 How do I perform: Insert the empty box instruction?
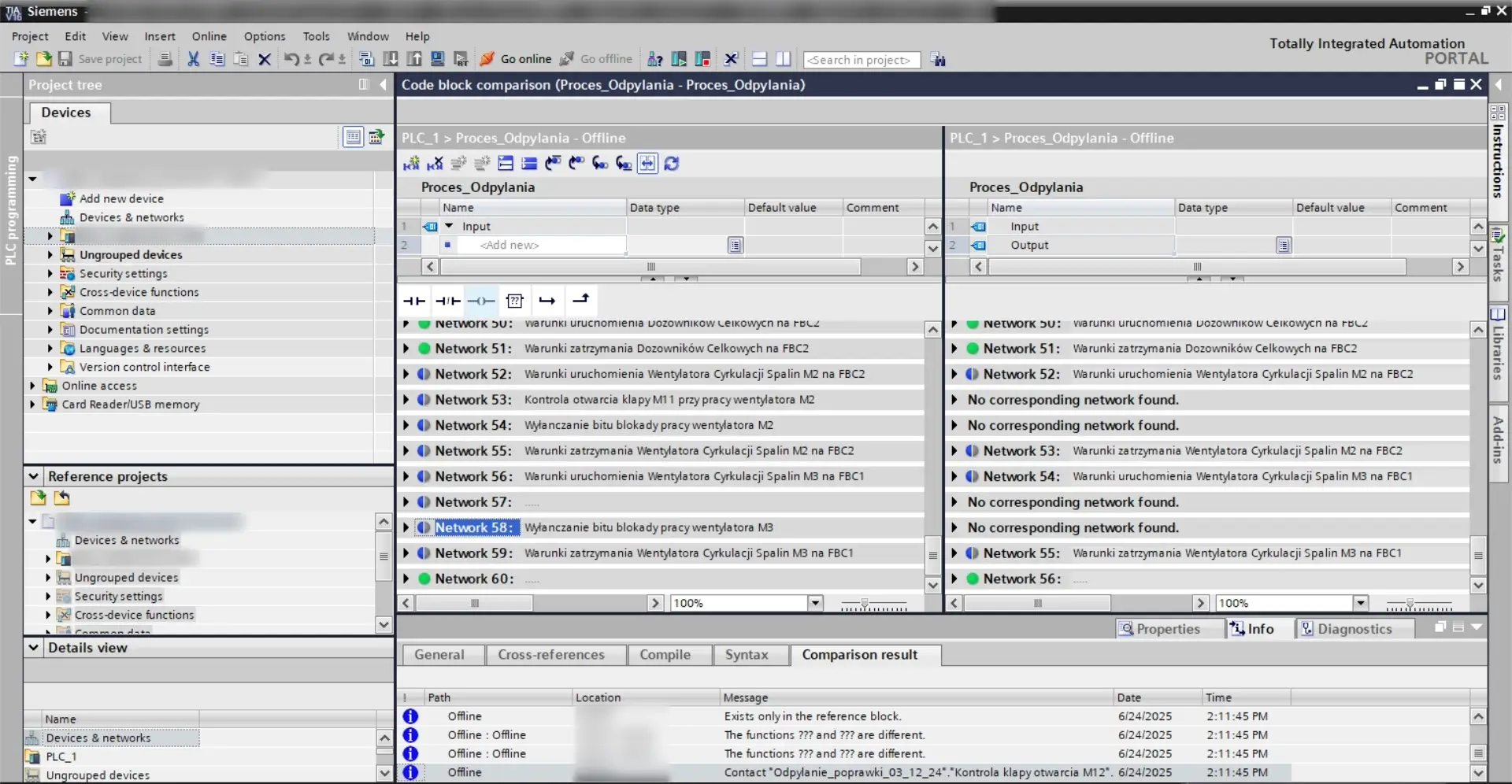tap(515, 301)
